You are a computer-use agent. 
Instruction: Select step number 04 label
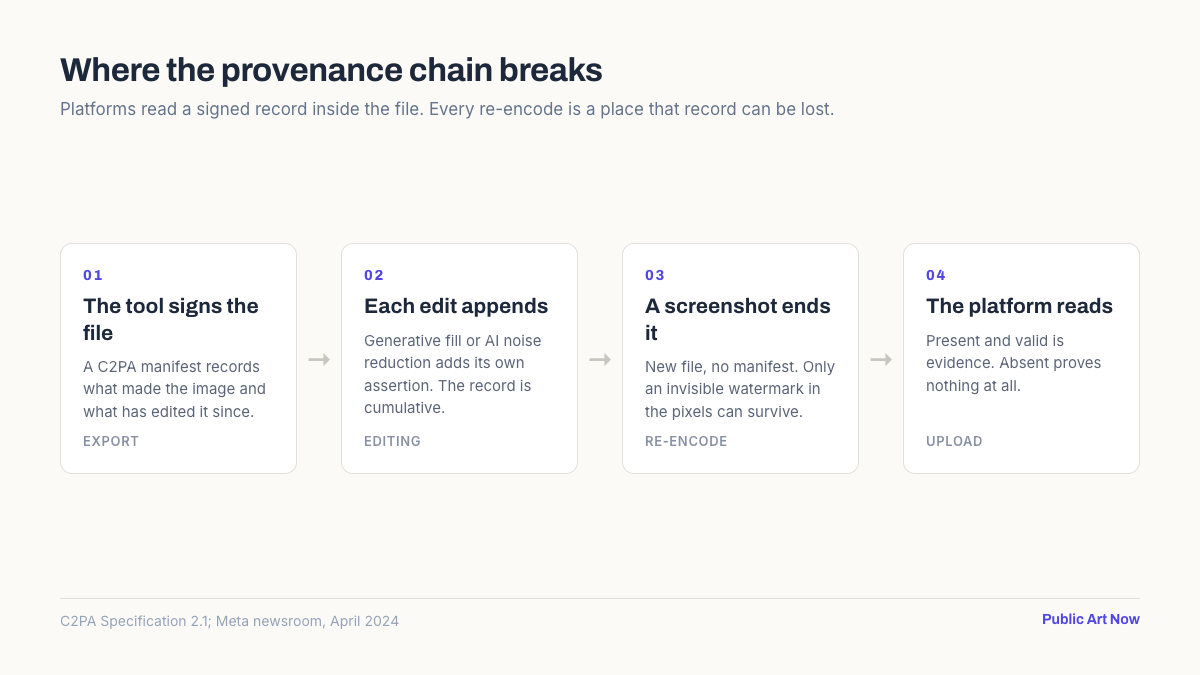936,275
